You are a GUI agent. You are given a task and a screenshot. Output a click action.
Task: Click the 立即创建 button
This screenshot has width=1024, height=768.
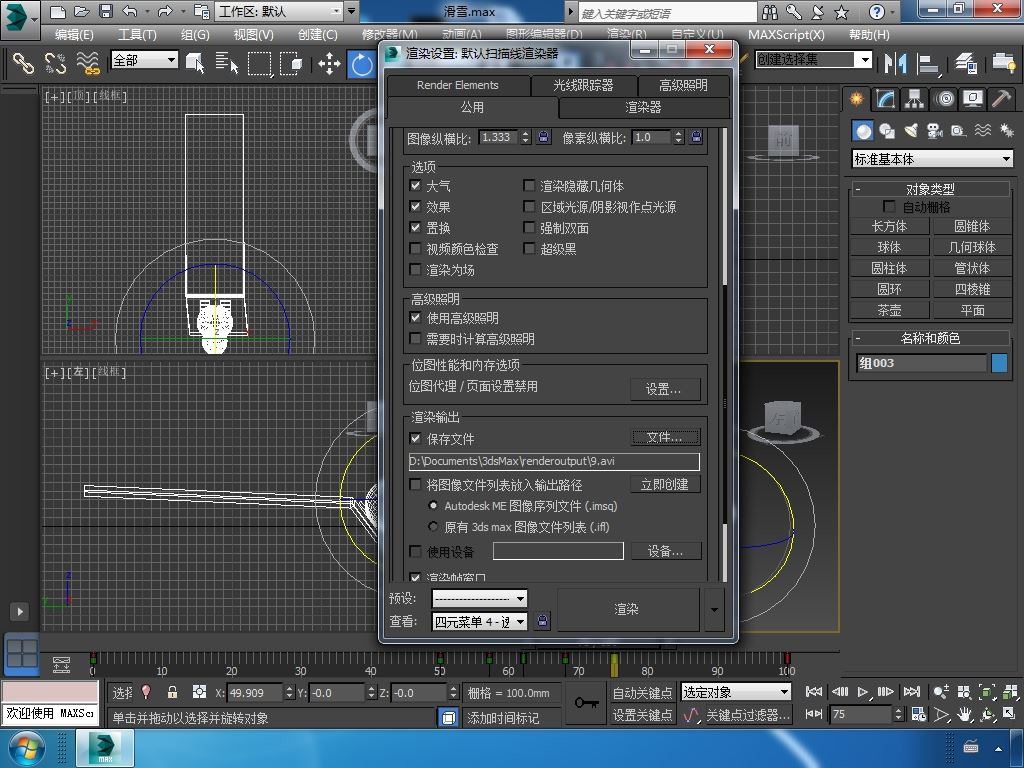pos(665,484)
